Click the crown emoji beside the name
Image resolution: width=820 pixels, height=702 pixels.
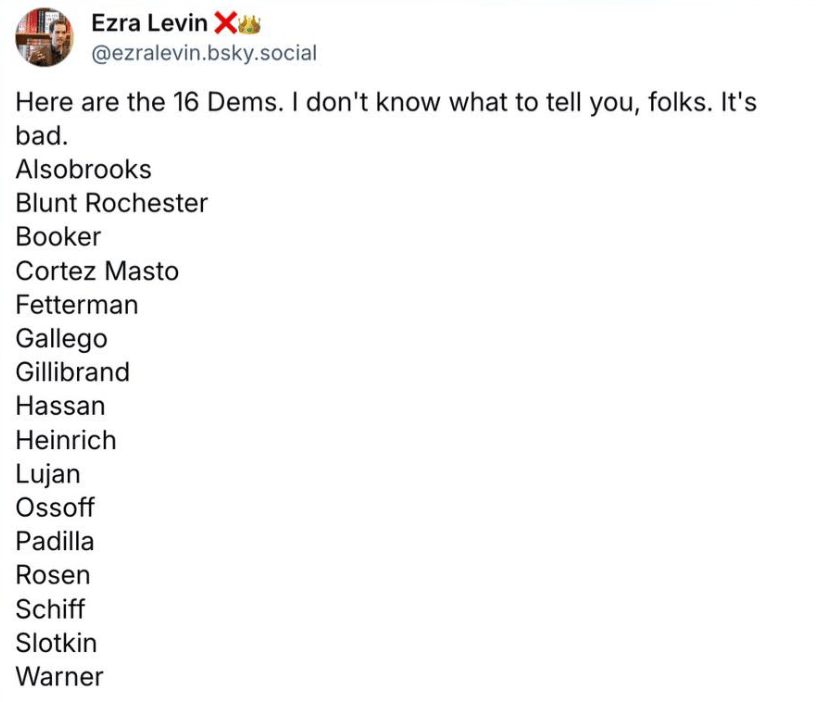(247, 23)
